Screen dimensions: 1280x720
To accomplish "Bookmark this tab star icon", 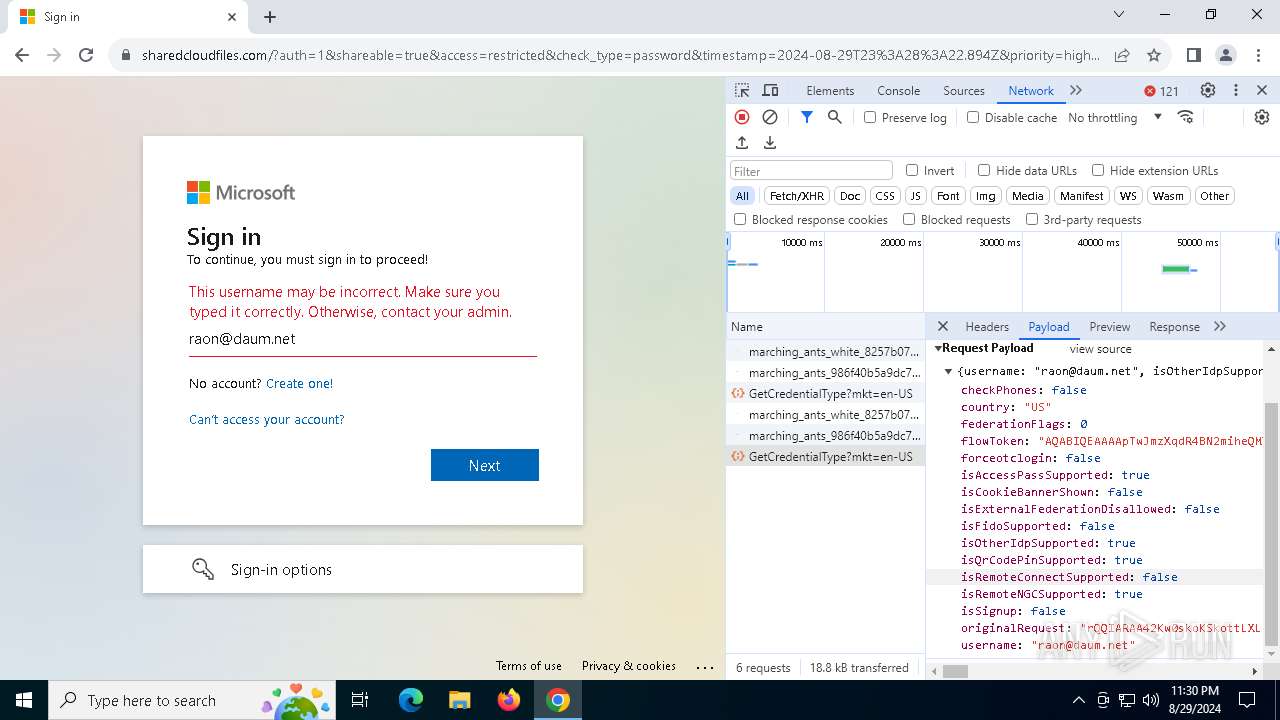I will coord(1154,56).
